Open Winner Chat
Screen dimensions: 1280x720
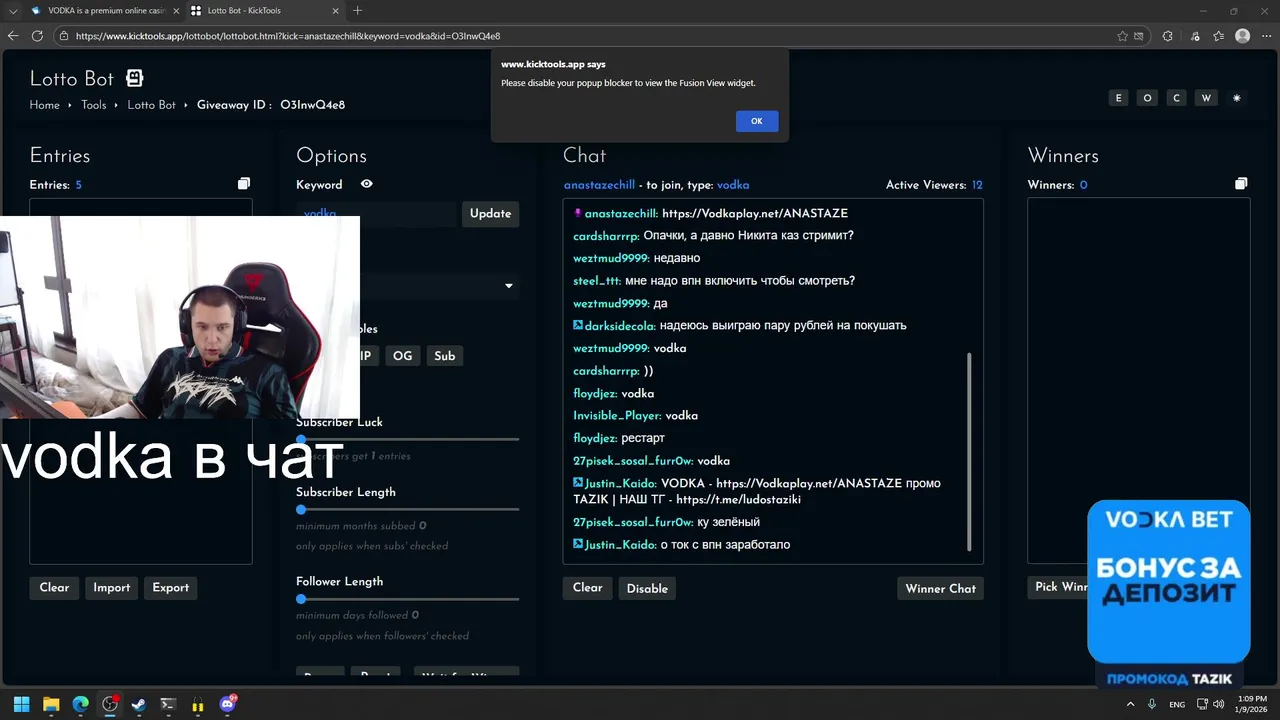pos(940,588)
